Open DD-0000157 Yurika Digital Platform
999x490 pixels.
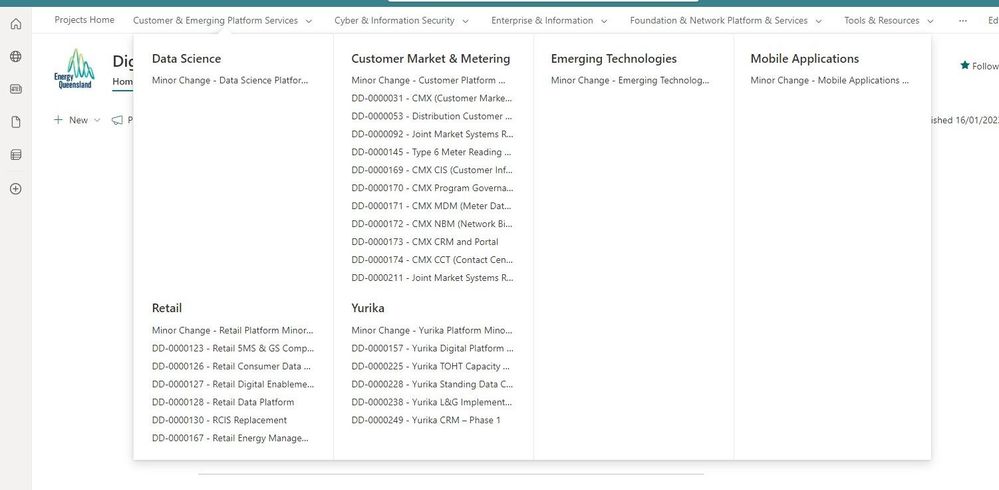[x=433, y=348]
